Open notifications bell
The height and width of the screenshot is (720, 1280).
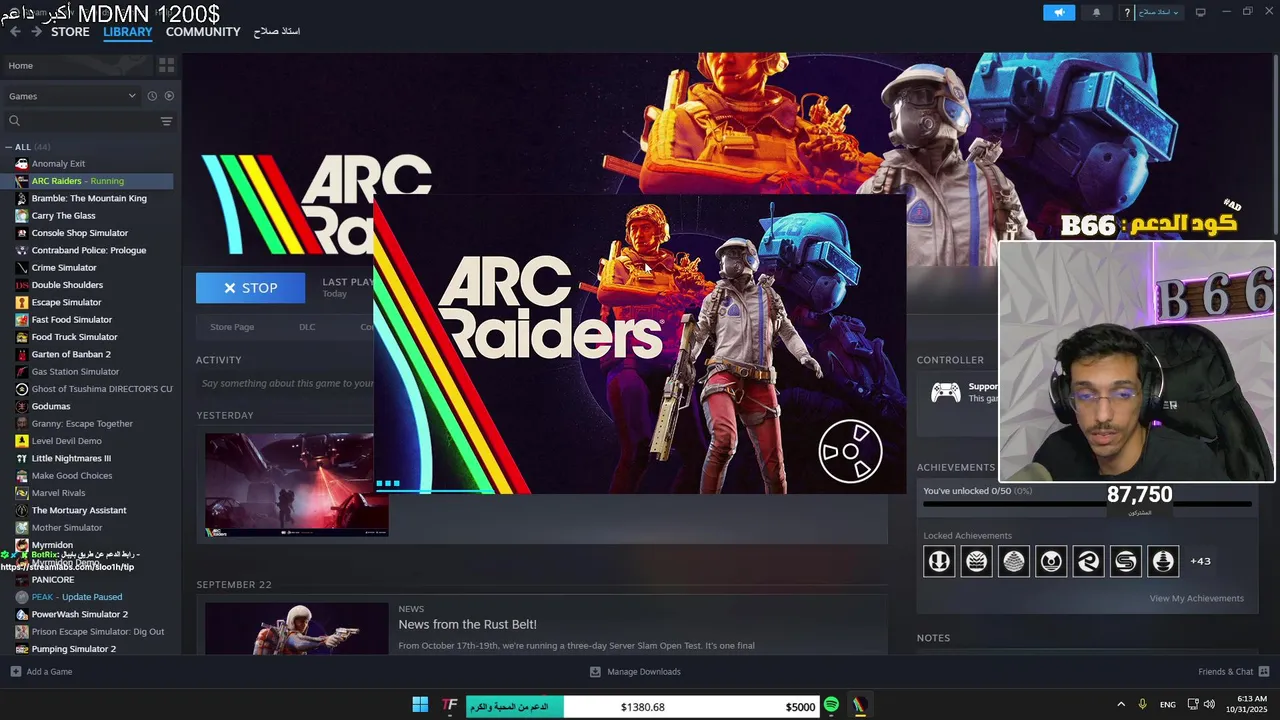click(1096, 13)
